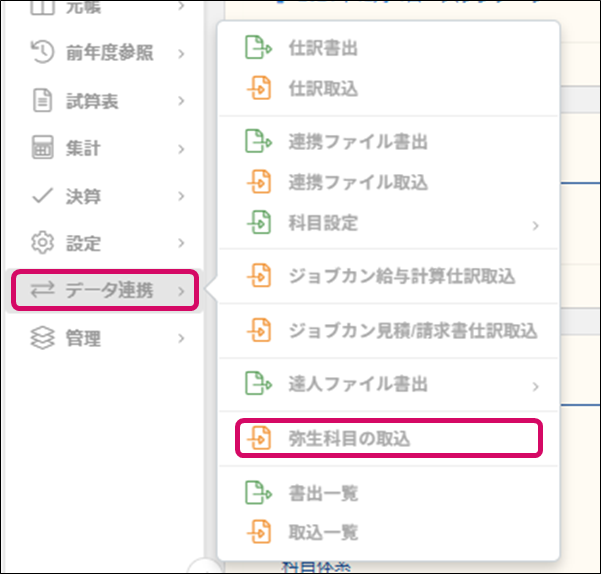Click the 前年度参照 history clock icon
Image resolution: width=601 pixels, height=574 pixels.
(42, 52)
